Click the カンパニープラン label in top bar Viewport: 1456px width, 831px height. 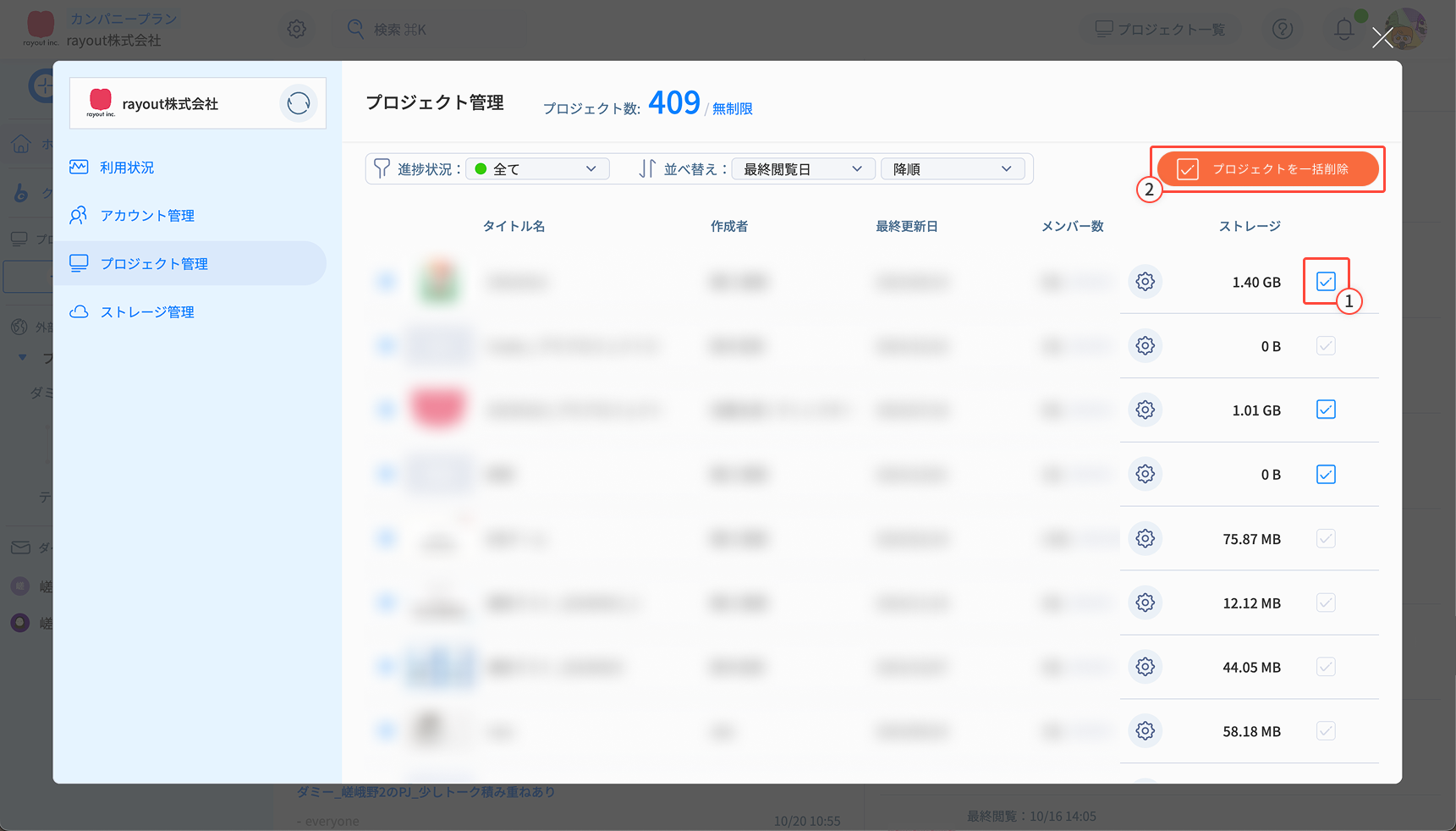(x=124, y=19)
